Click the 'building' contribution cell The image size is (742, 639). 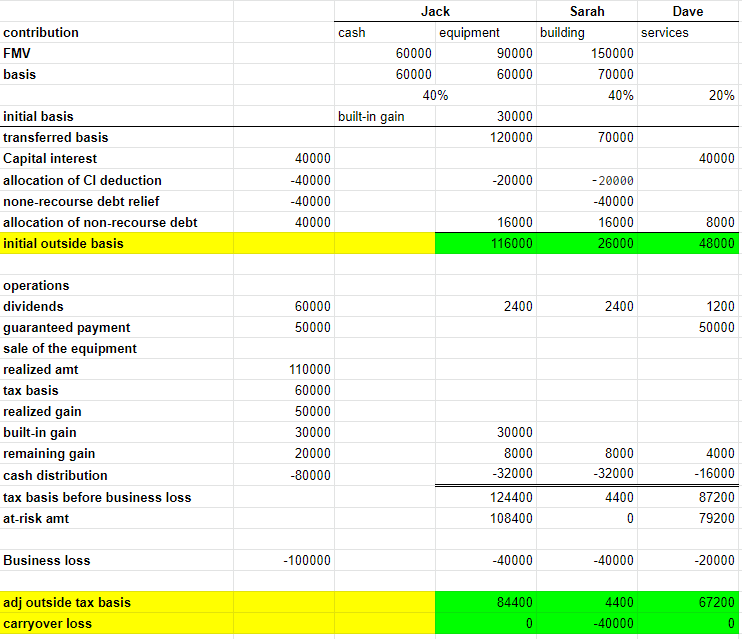[x=587, y=33]
